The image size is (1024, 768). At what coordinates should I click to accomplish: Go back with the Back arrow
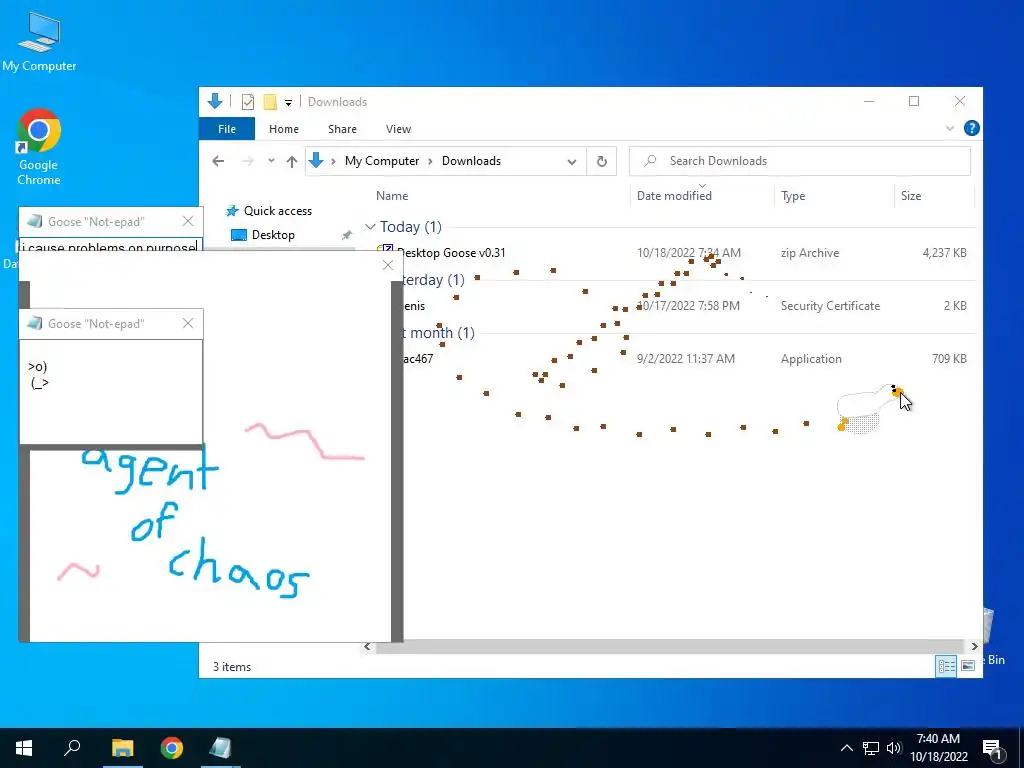coord(218,161)
